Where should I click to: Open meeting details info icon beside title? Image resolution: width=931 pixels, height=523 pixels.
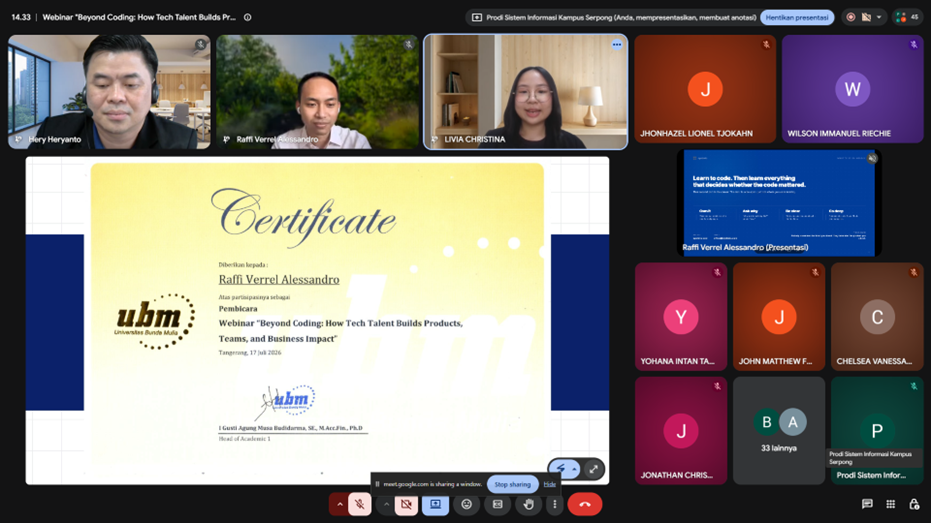pyautogui.click(x=248, y=17)
